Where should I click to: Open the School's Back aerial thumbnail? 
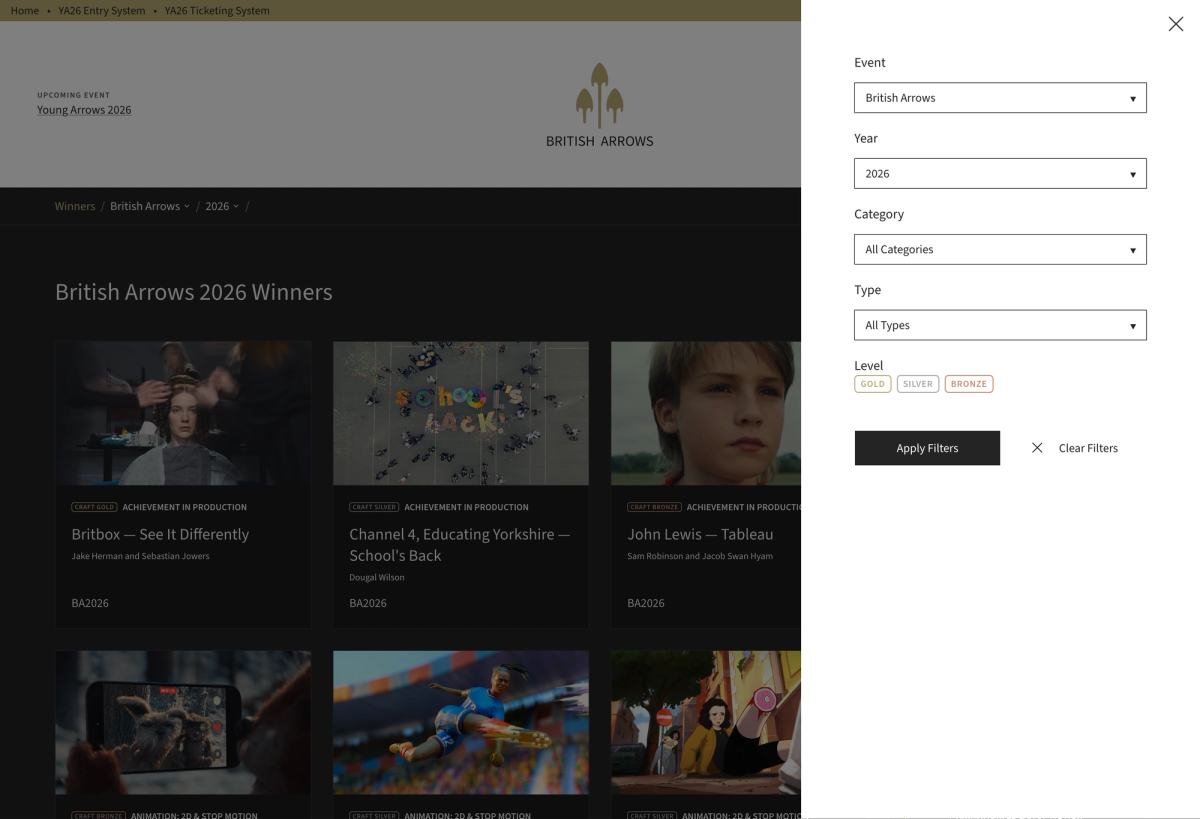click(x=461, y=413)
